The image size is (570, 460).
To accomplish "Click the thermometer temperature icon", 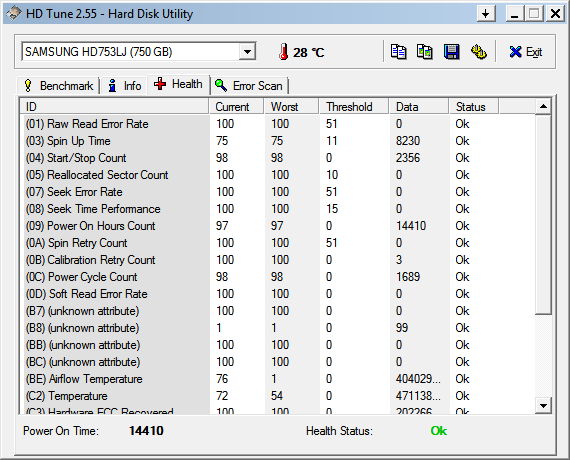I will 284,52.
